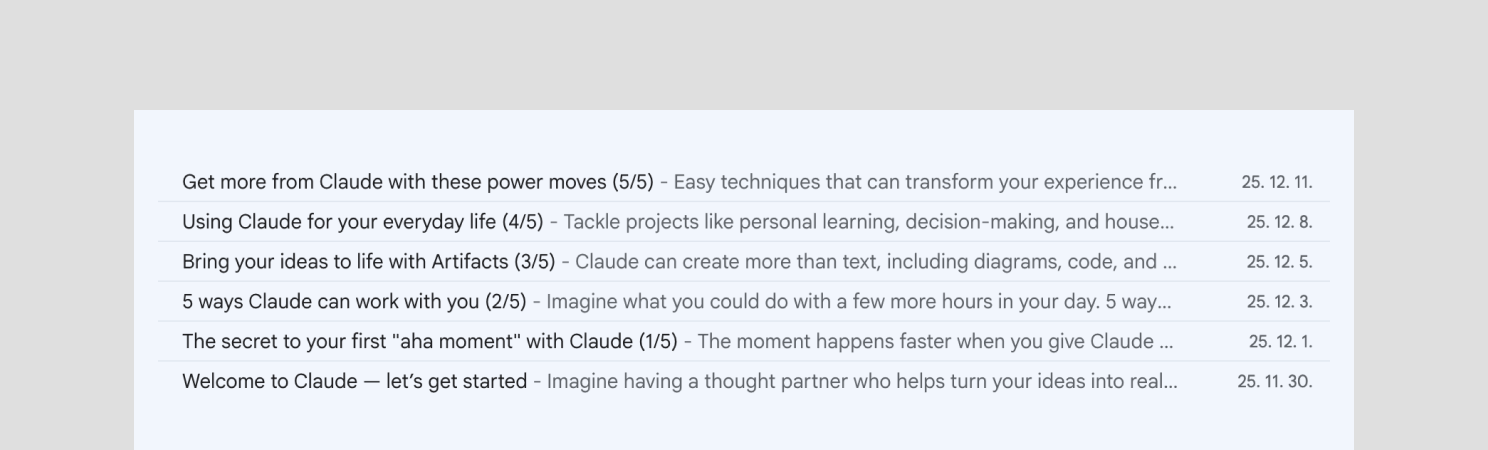This screenshot has width=1488, height=450.
Task: Open "Welcome to Claude — let's get started"
Action: pos(354,382)
